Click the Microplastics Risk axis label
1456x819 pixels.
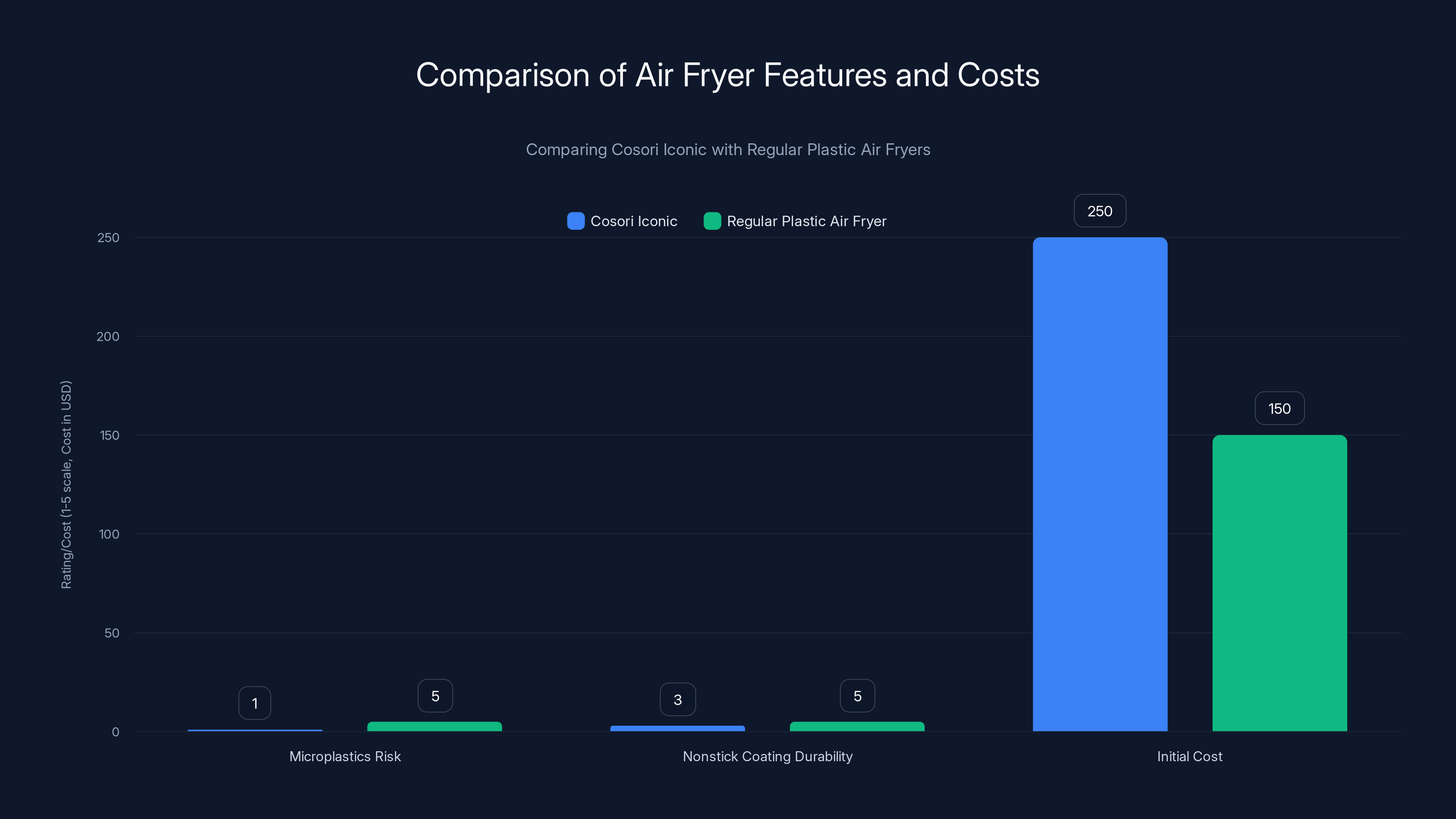point(345,756)
